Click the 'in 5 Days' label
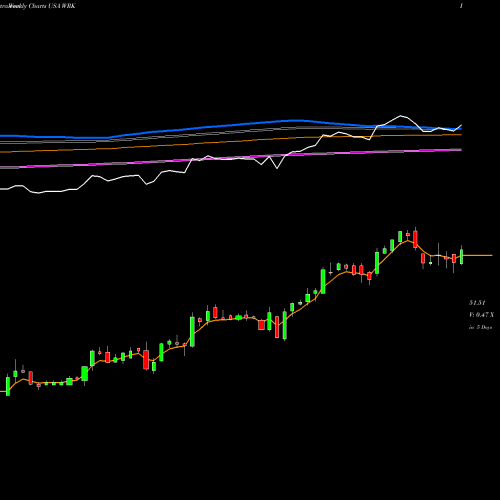 480,327
